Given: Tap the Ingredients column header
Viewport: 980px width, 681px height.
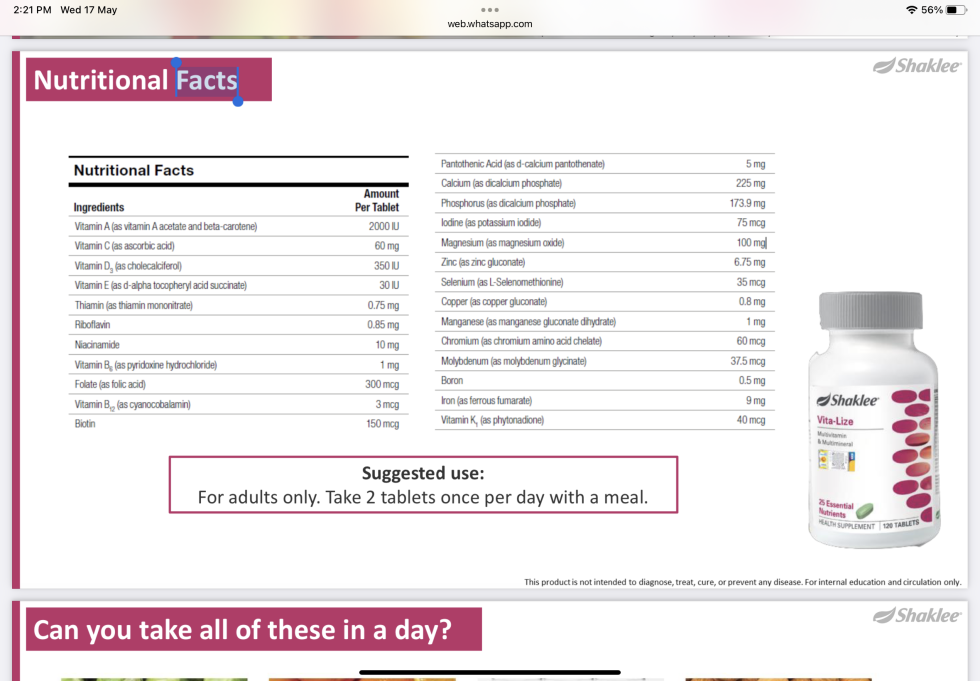Looking at the screenshot, I should (99, 207).
